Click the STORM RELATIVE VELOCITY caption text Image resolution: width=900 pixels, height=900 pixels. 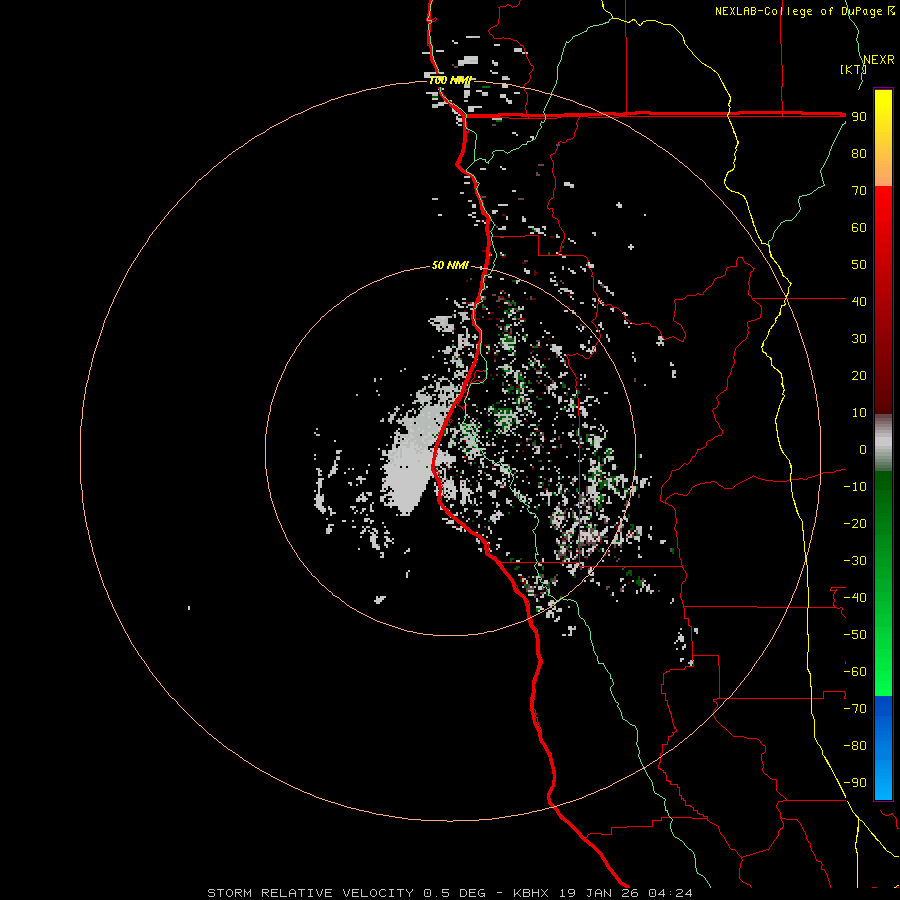point(310,893)
